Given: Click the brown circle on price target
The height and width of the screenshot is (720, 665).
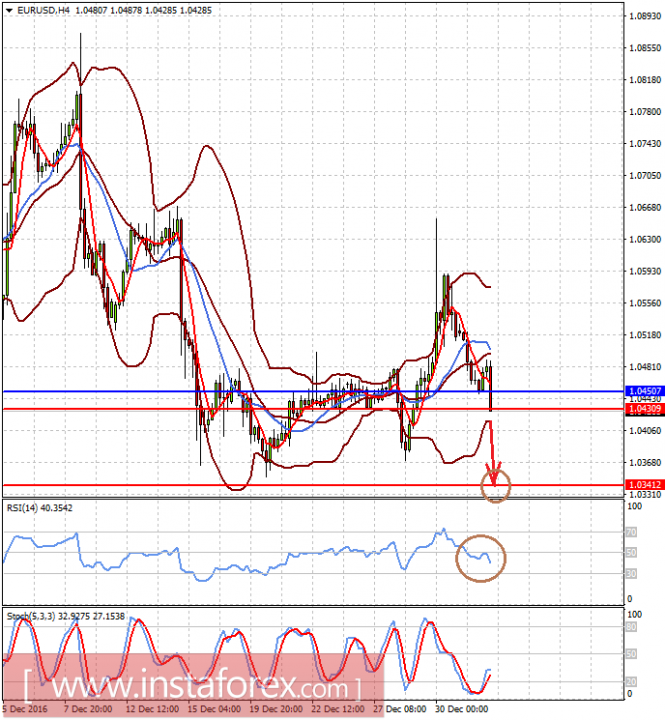Looking at the screenshot, I should click(496, 485).
